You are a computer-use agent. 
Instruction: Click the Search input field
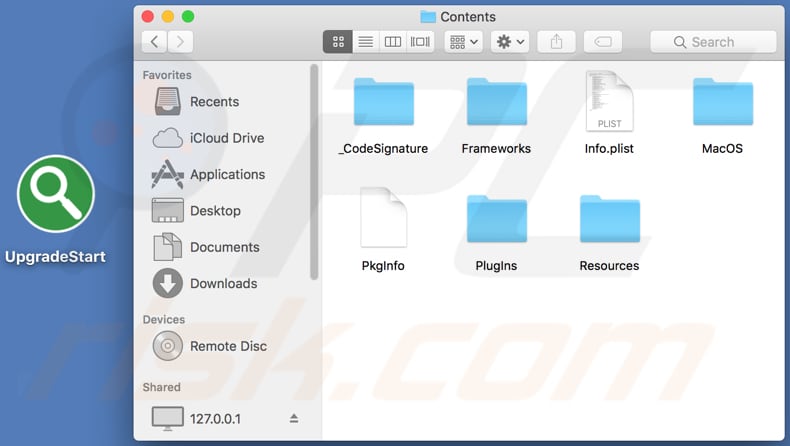713,42
